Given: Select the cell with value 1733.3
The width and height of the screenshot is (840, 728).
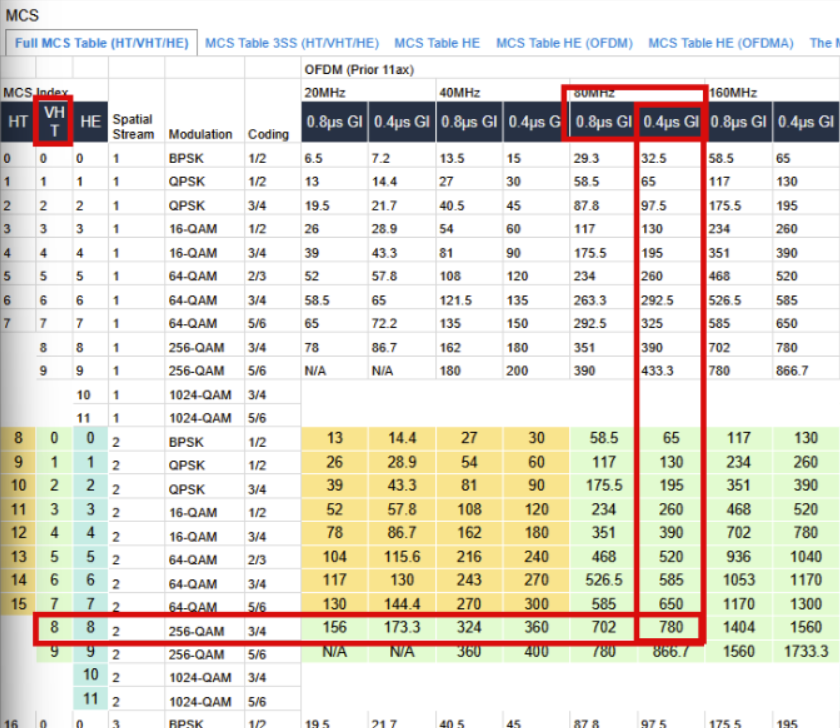Looking at the screenshot, I should pyautogui.click(x=805, y=651).
